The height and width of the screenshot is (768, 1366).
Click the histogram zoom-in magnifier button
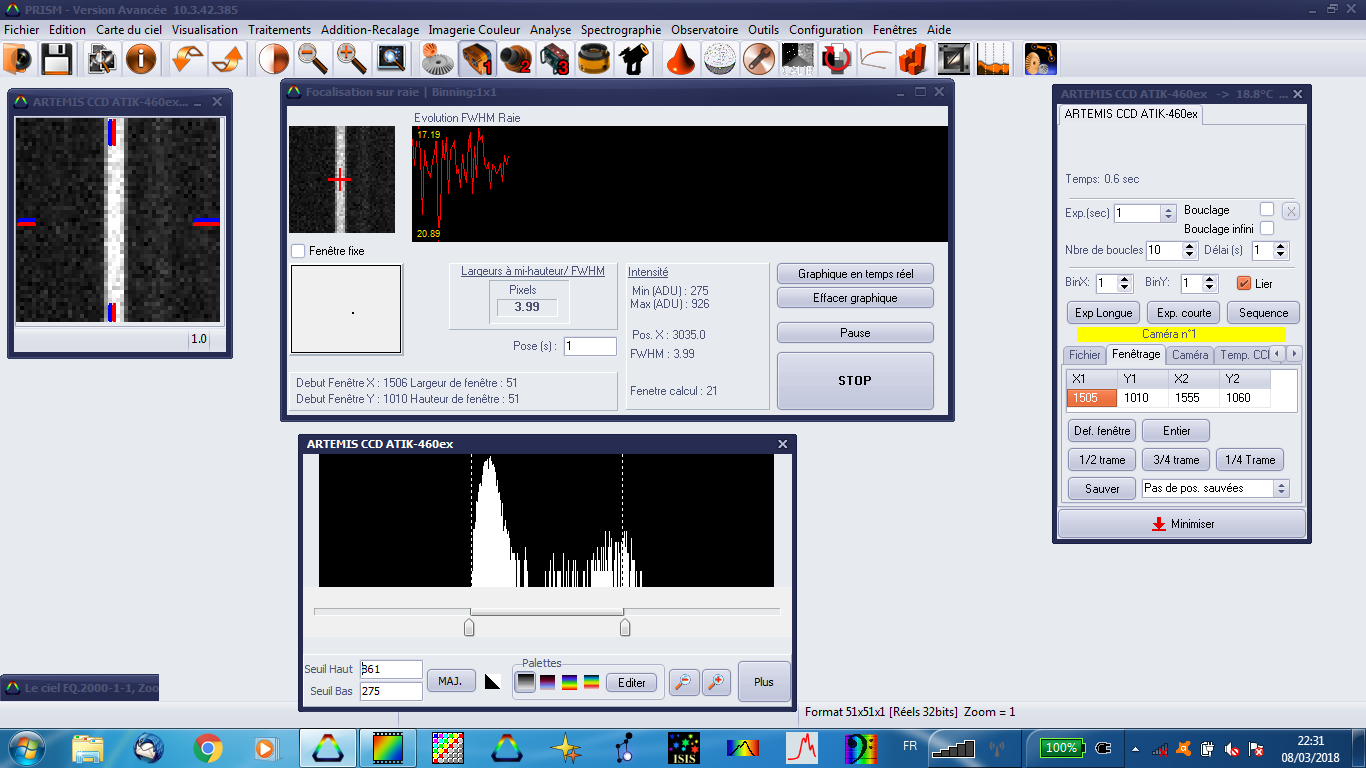[716, 682]
